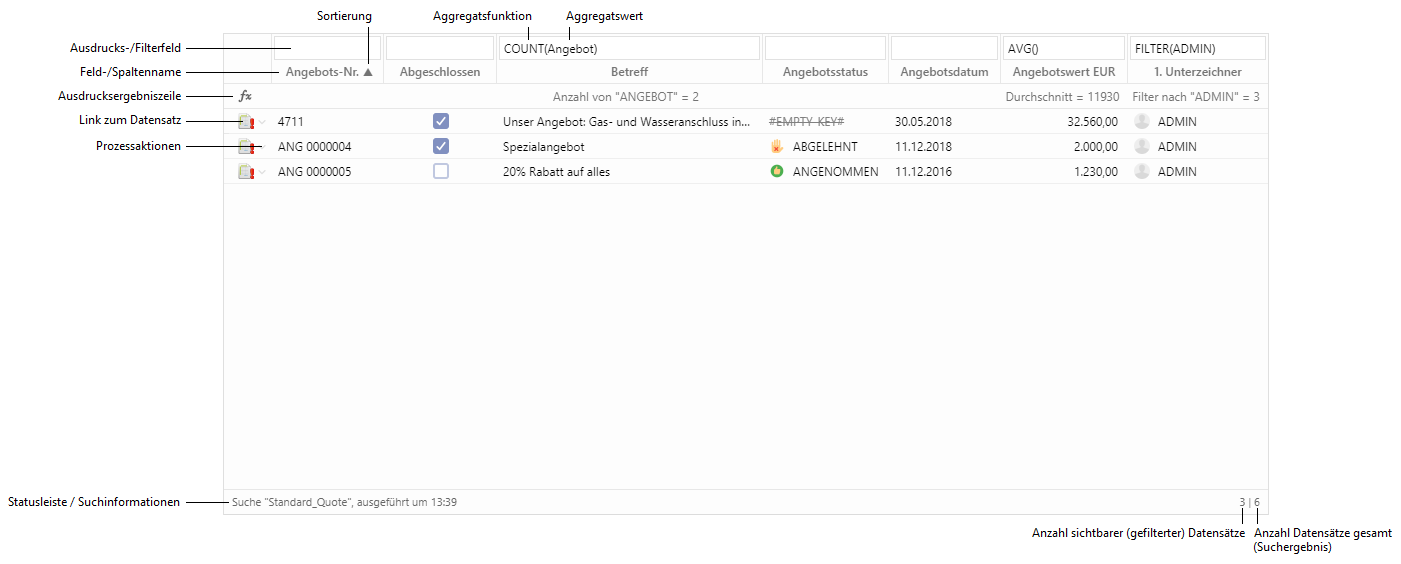Sort by the Angebotsdatum column header
The image size is (1401, 564).
(943, 72)
